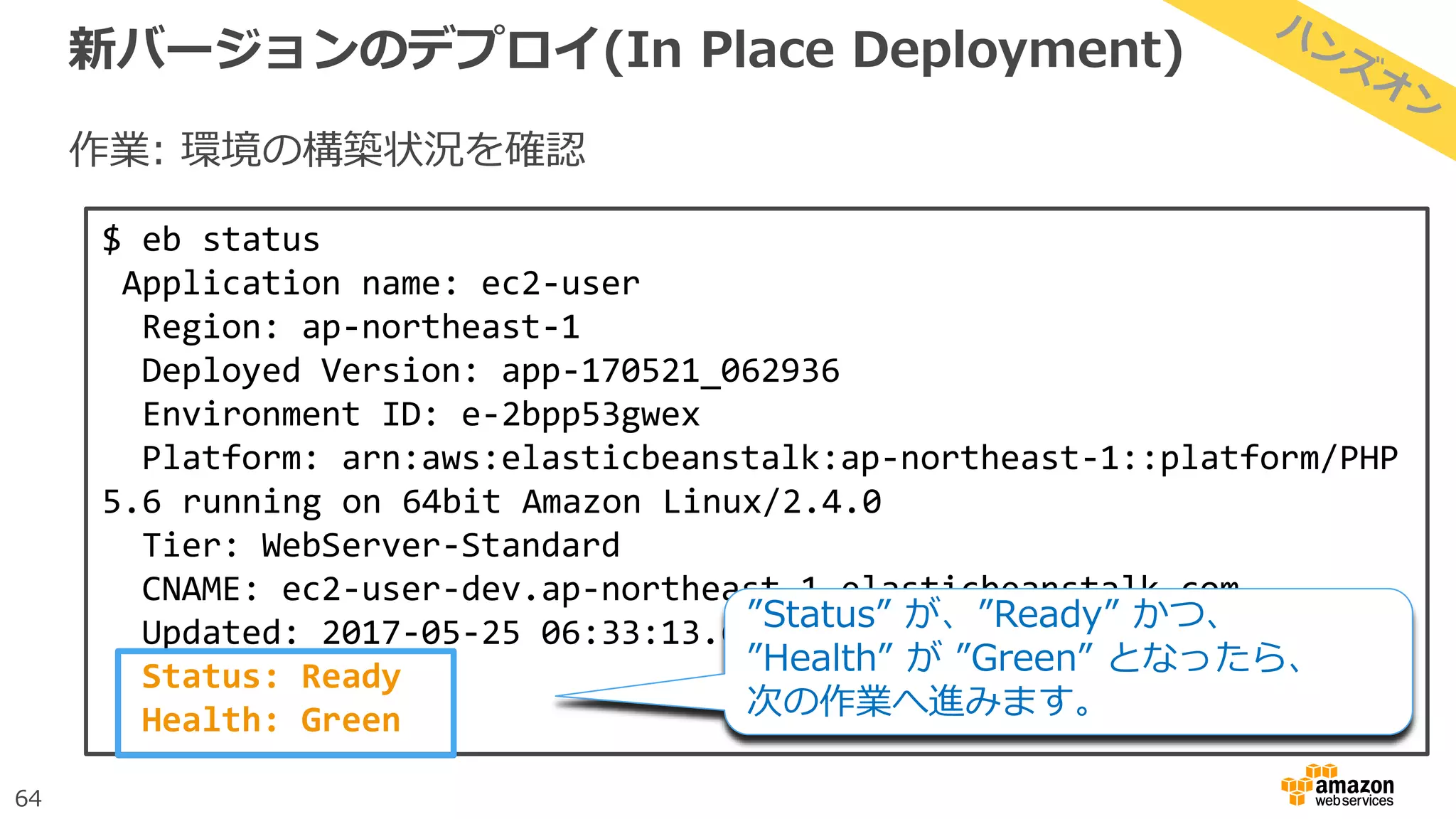The height and width of the screenshot is (819, 1456).
Task: Click the 'Updated: 2017-05-25' line
Action: (432, 633)
